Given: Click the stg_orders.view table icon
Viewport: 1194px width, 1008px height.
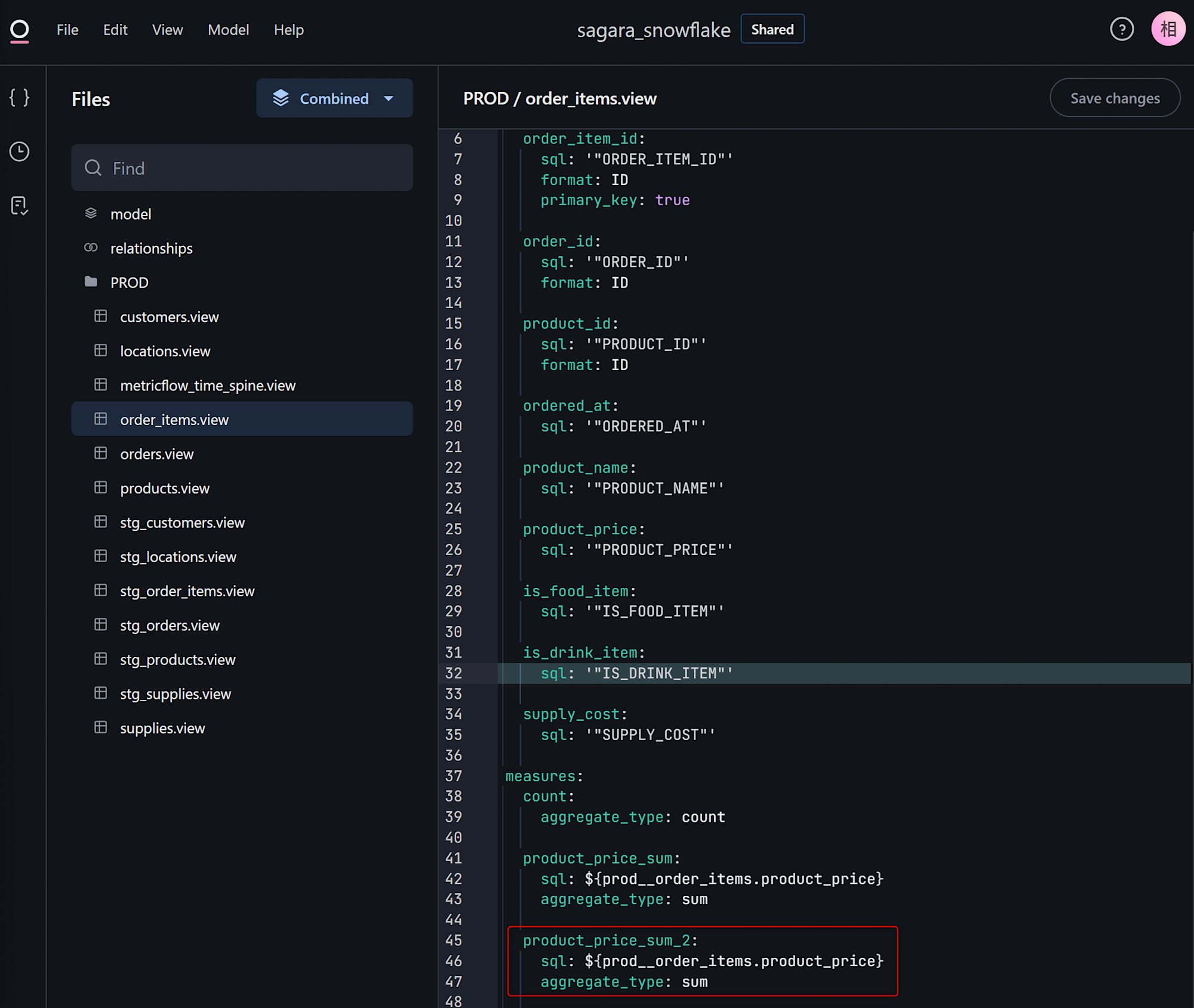Looking at the screenshot, I should tap(101, 625).
